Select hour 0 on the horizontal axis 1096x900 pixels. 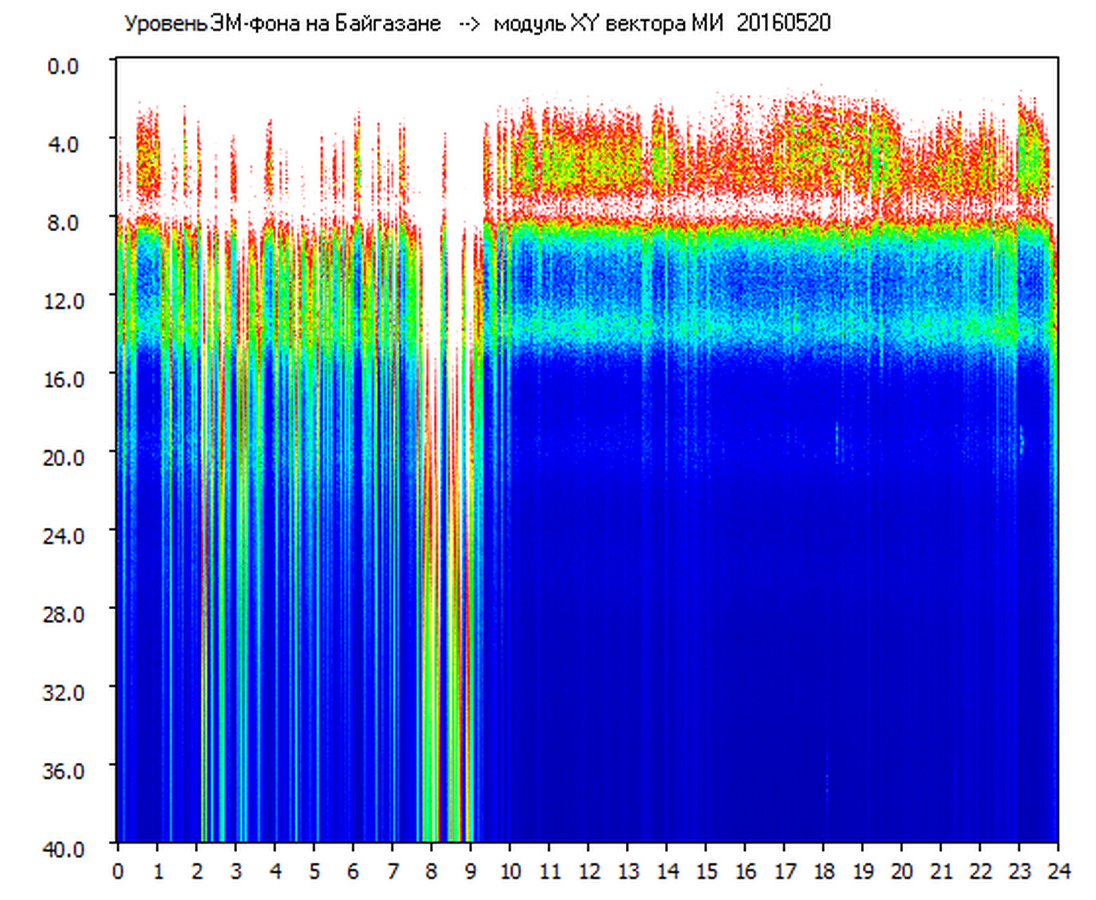[x=118, y=871]
